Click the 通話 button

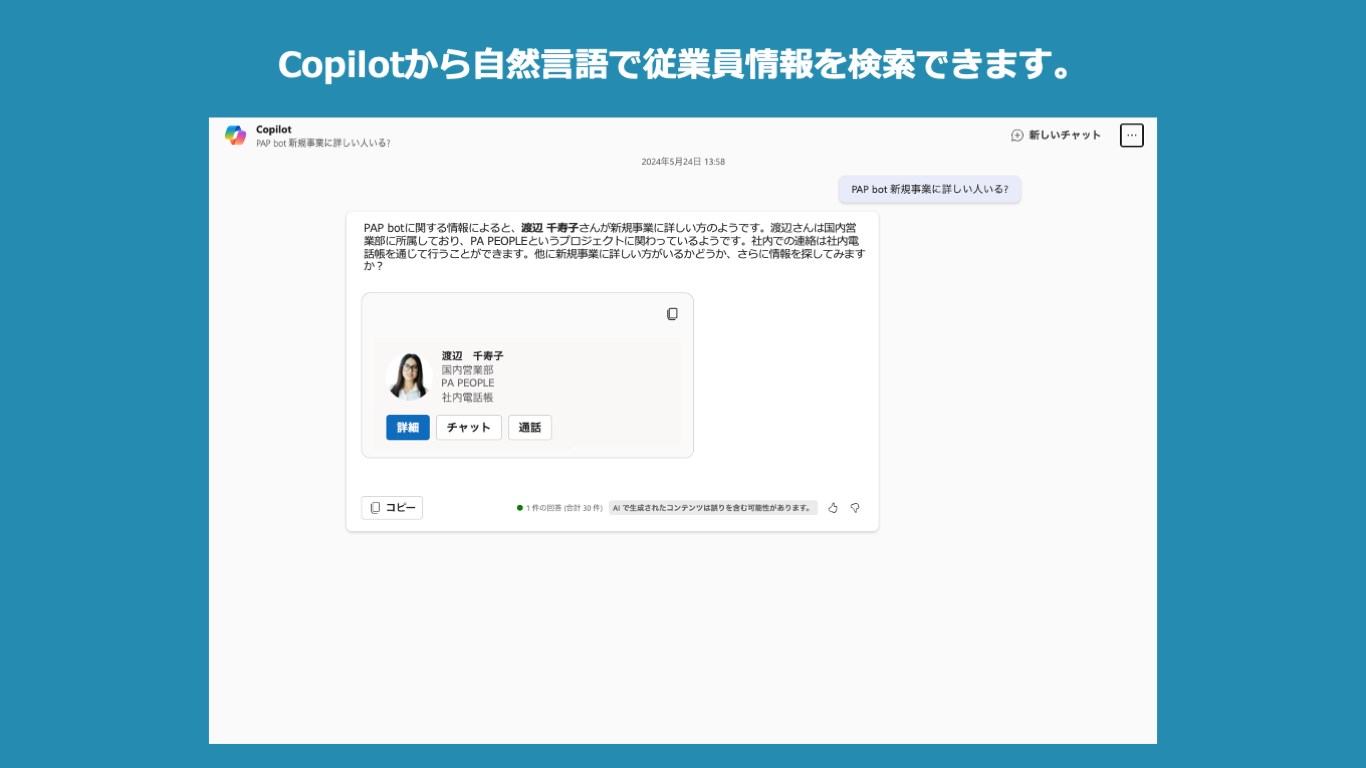530,427
